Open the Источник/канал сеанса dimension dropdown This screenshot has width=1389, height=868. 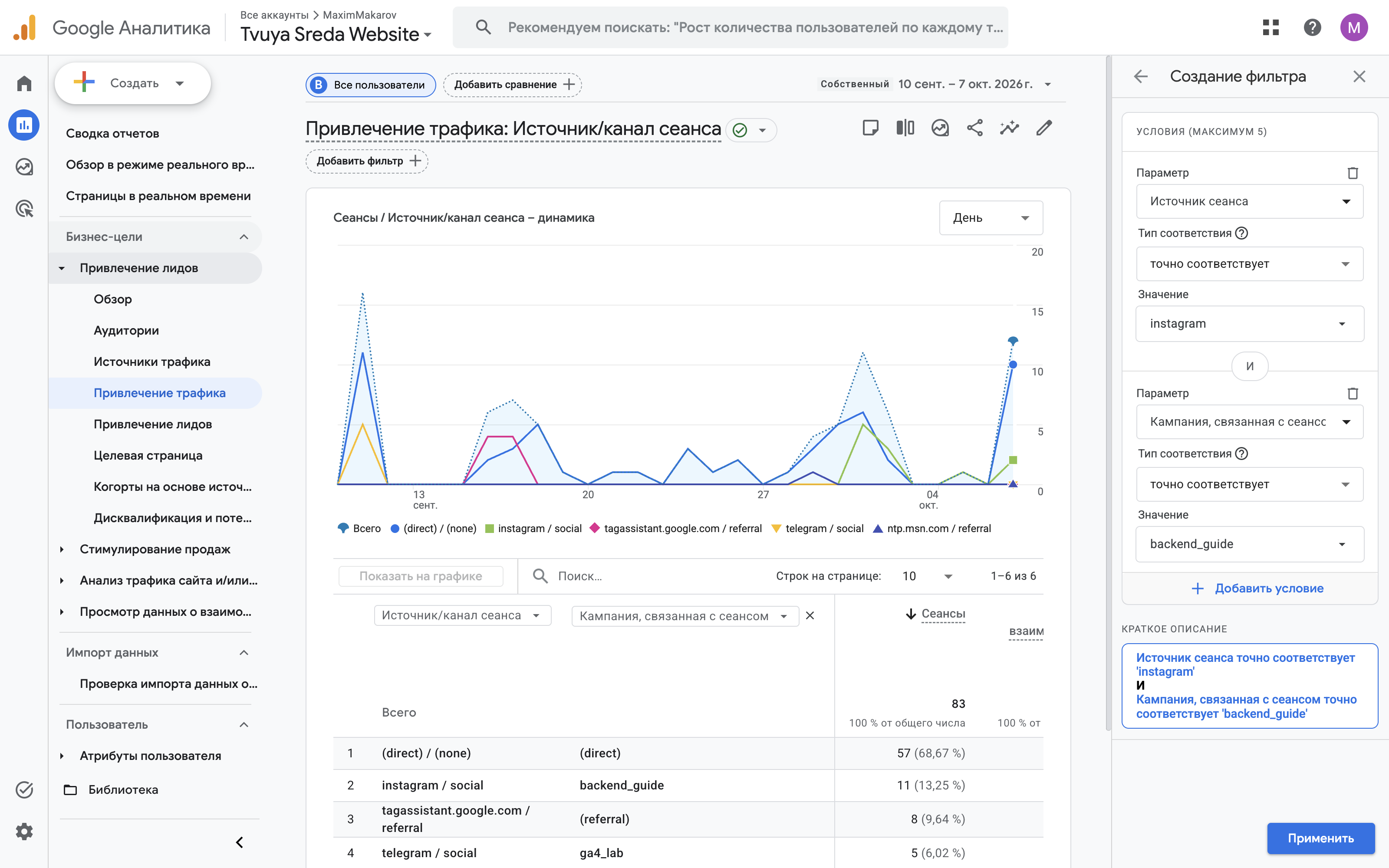(462, 615)
